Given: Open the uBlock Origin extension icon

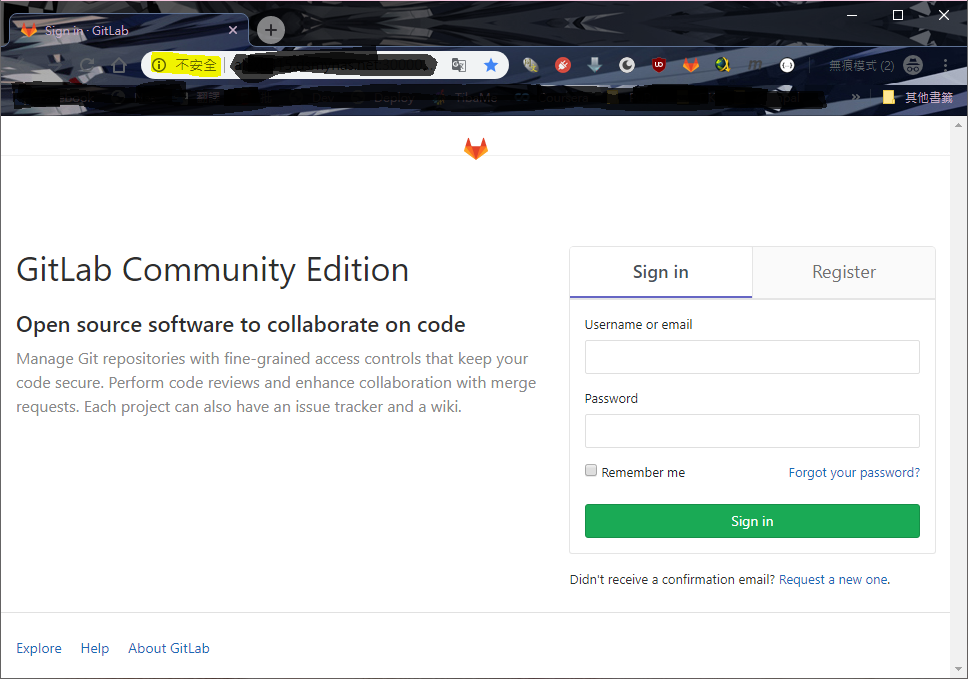Looking at the screenshot, I should [659, 64].
